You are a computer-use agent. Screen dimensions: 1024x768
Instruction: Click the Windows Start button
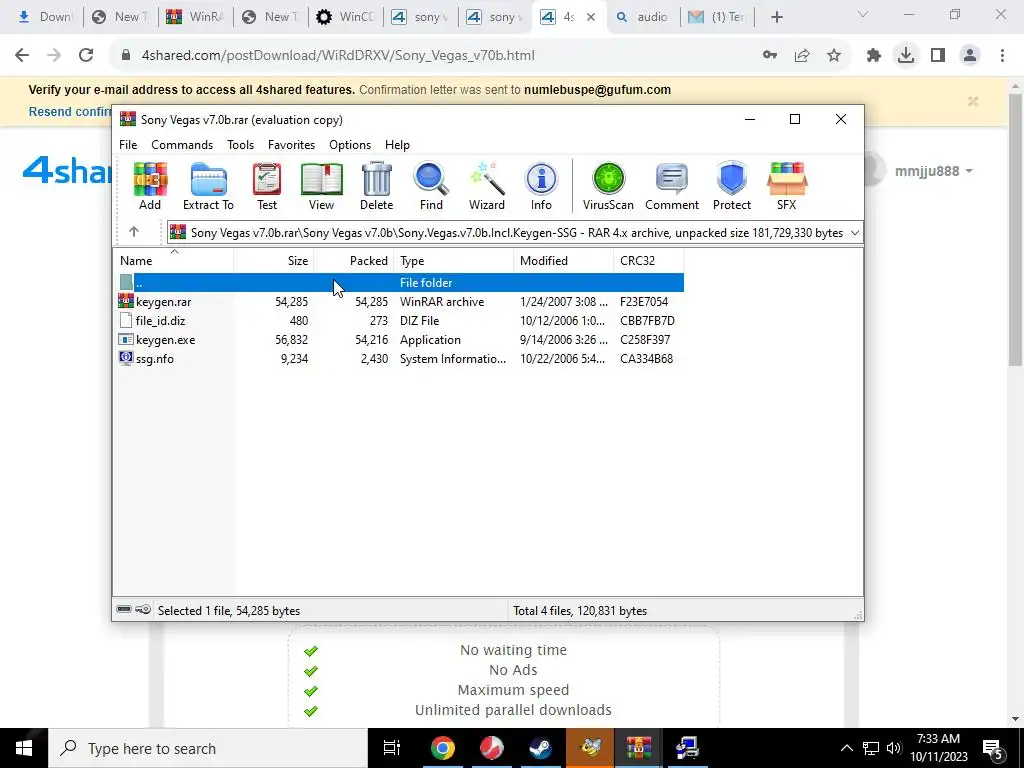click(24, 748)
